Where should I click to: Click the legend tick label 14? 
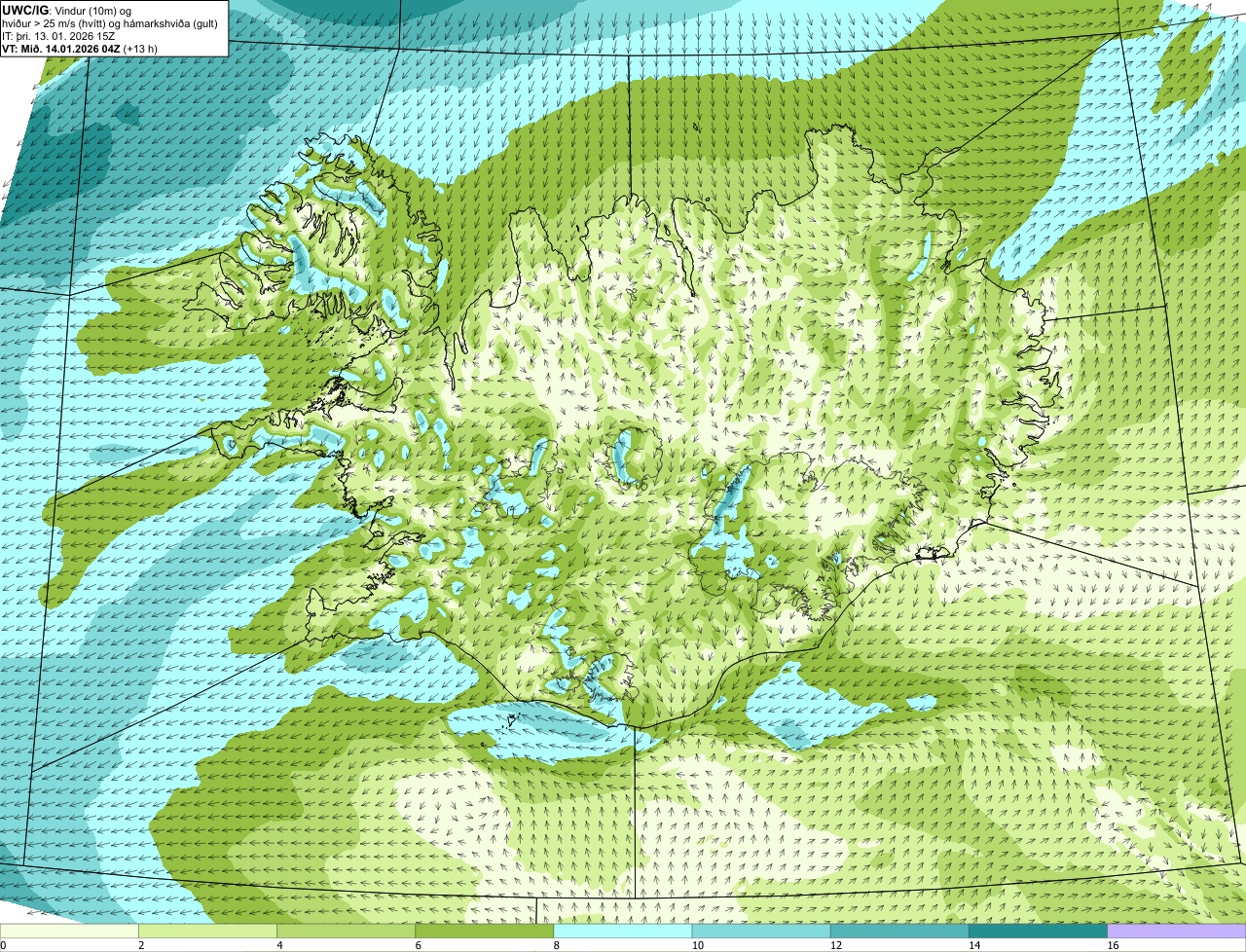coord(974,946)
